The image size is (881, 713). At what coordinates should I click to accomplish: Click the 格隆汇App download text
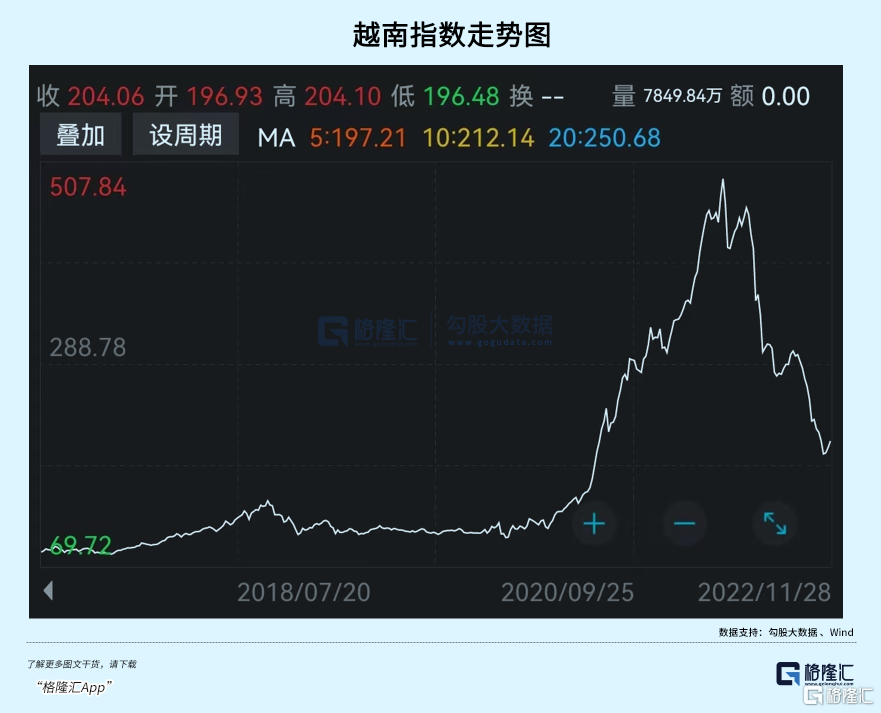click(74, 687)
